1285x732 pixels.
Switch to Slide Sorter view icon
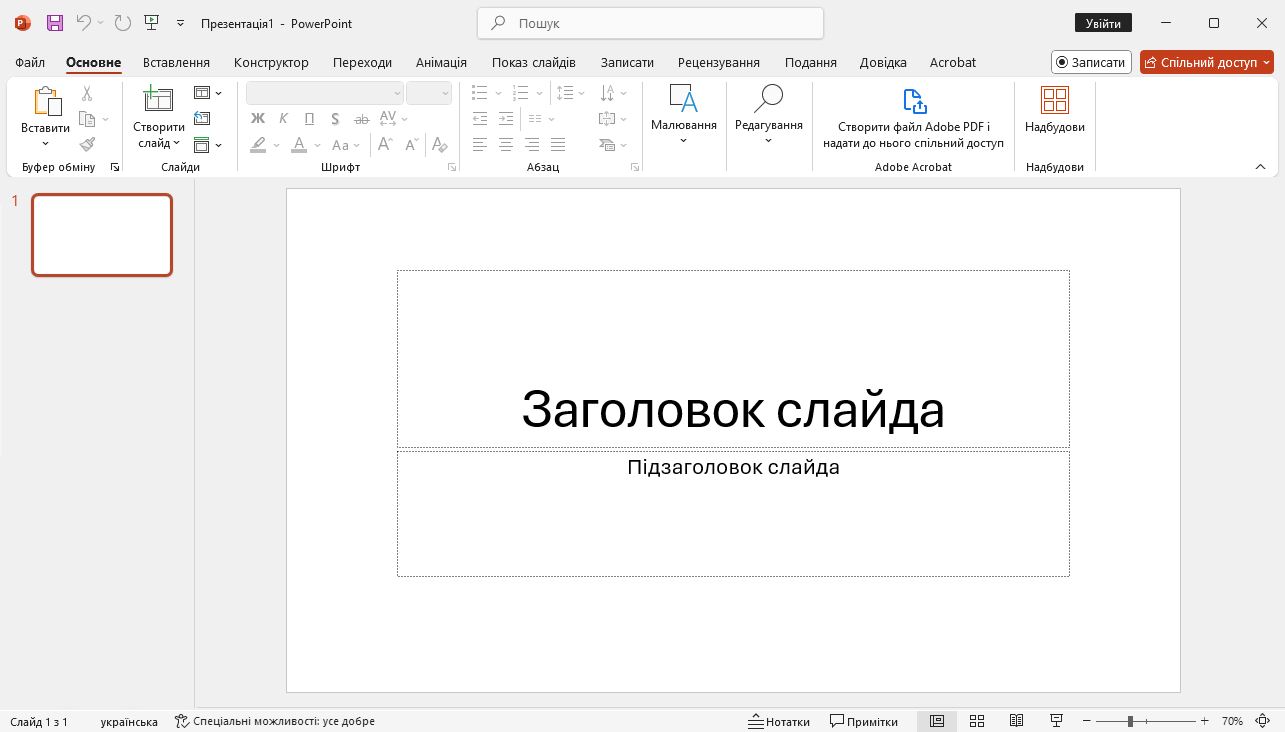coord(977,721)
